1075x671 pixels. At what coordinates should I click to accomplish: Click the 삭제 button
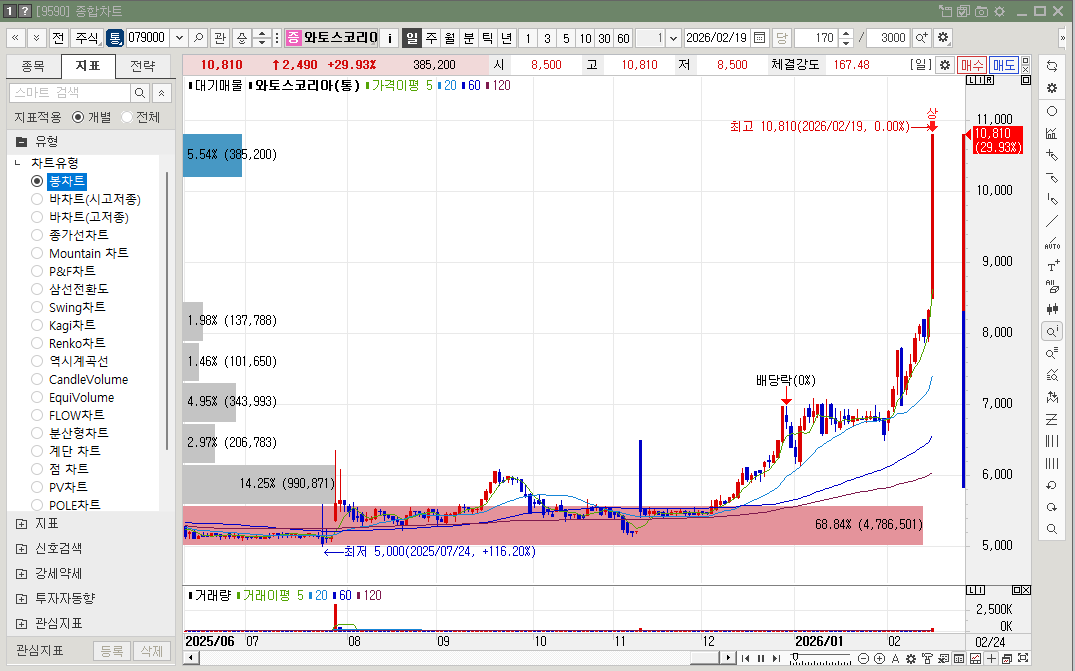pos(152,651)
